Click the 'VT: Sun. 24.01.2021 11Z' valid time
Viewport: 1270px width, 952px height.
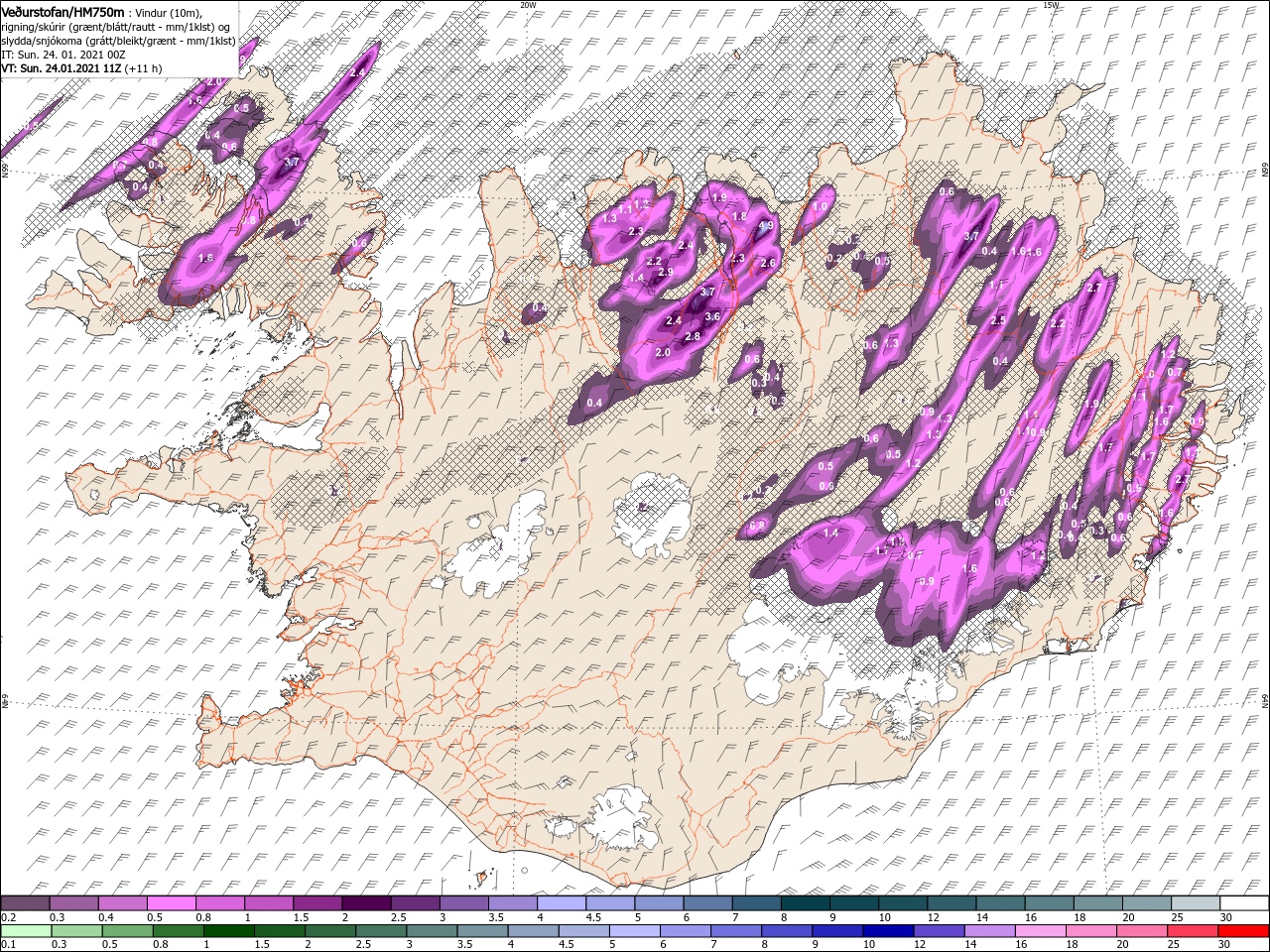pos(62,68)
